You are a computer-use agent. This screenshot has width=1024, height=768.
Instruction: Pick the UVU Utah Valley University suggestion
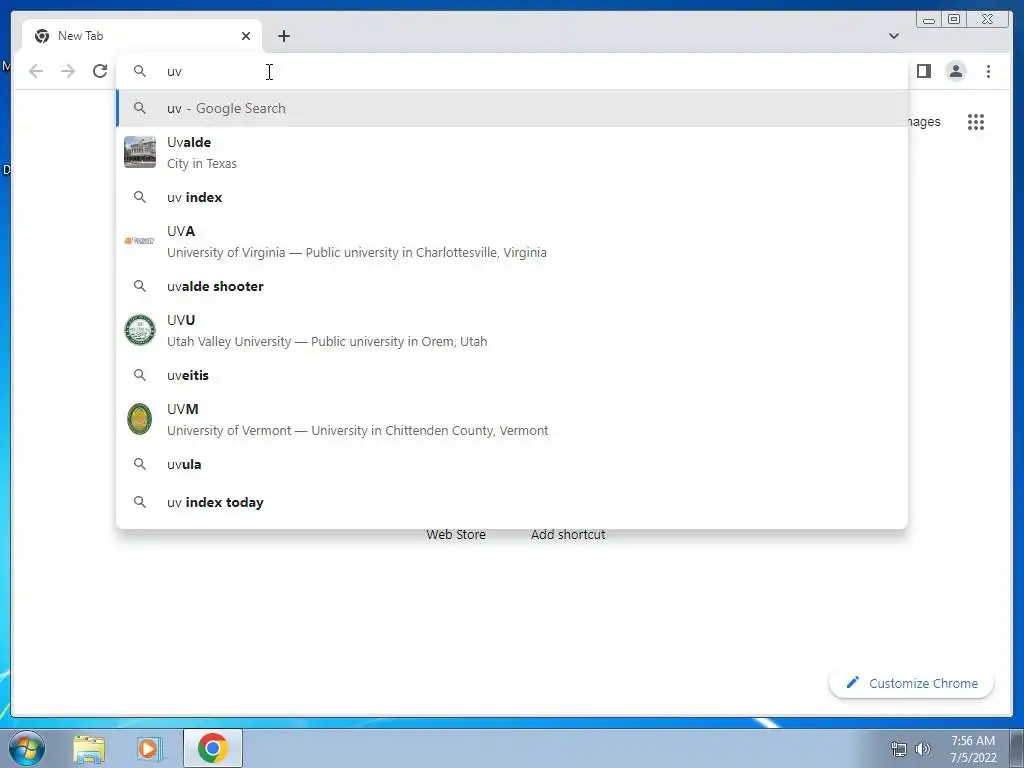(x=512, y=330)
